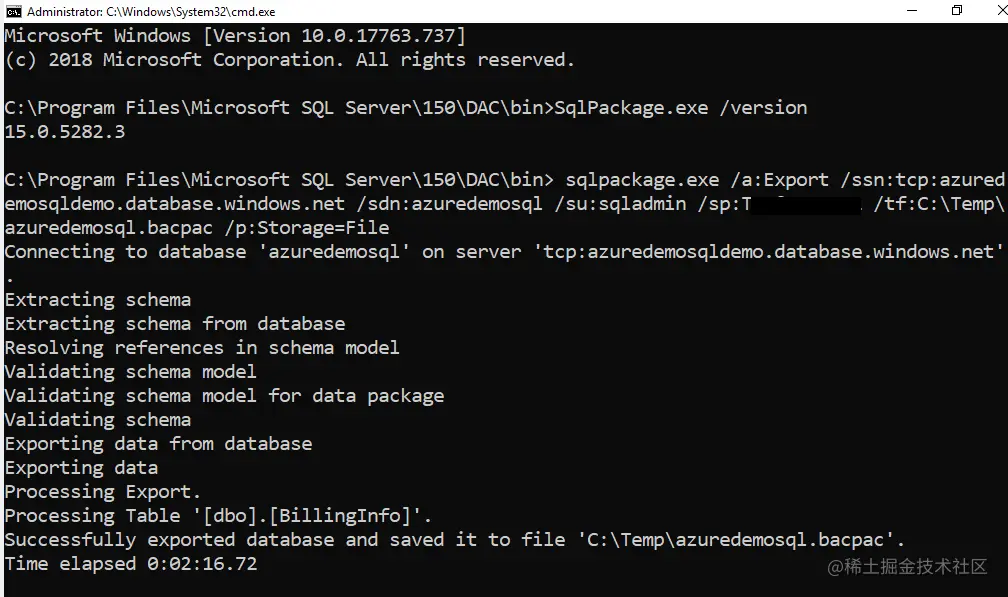The width and height of the screenshot is (1008, 597).
Task: Click 'Validating schema model for data package'
Action: 224,395
